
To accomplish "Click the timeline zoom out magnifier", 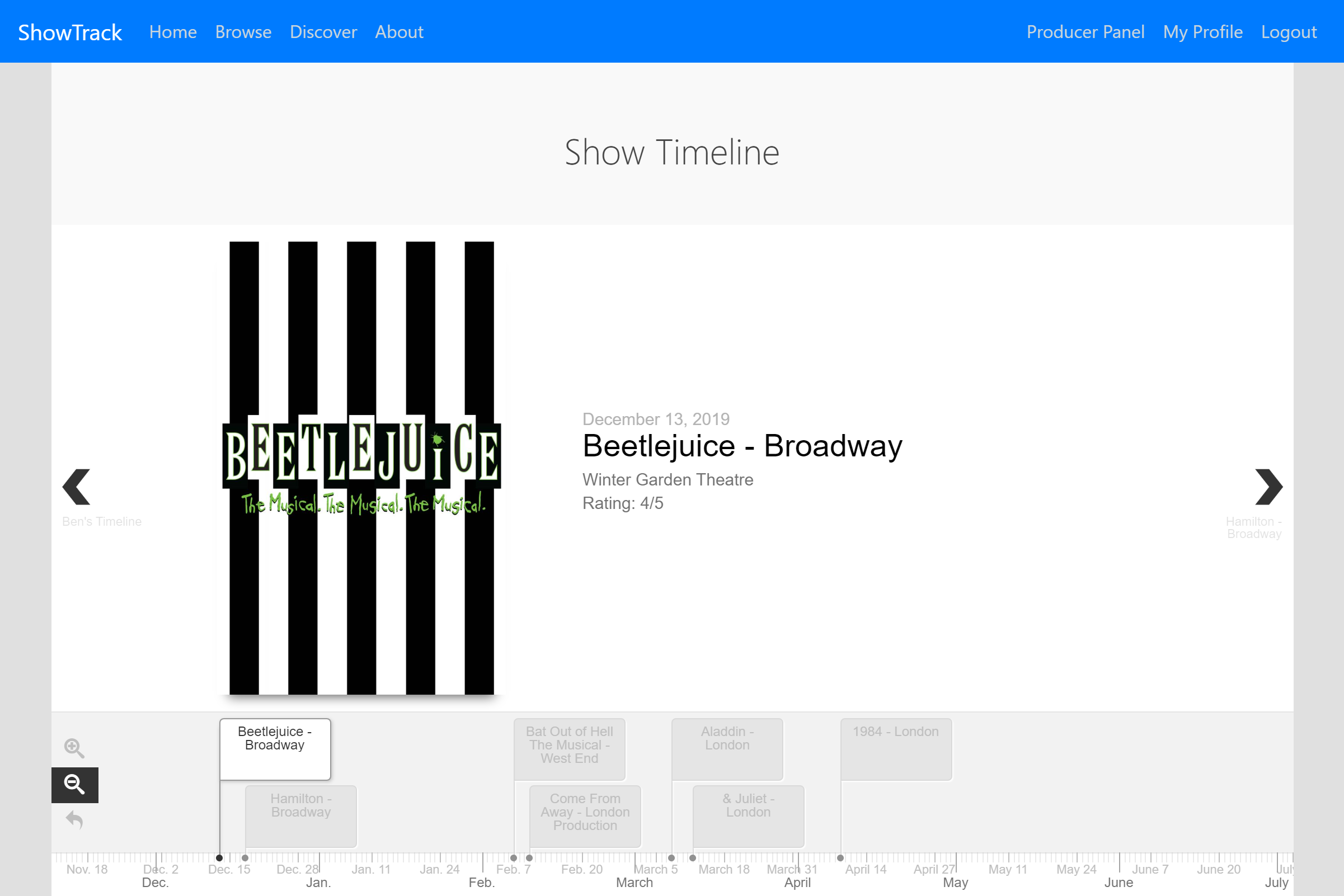I will 74,785.
